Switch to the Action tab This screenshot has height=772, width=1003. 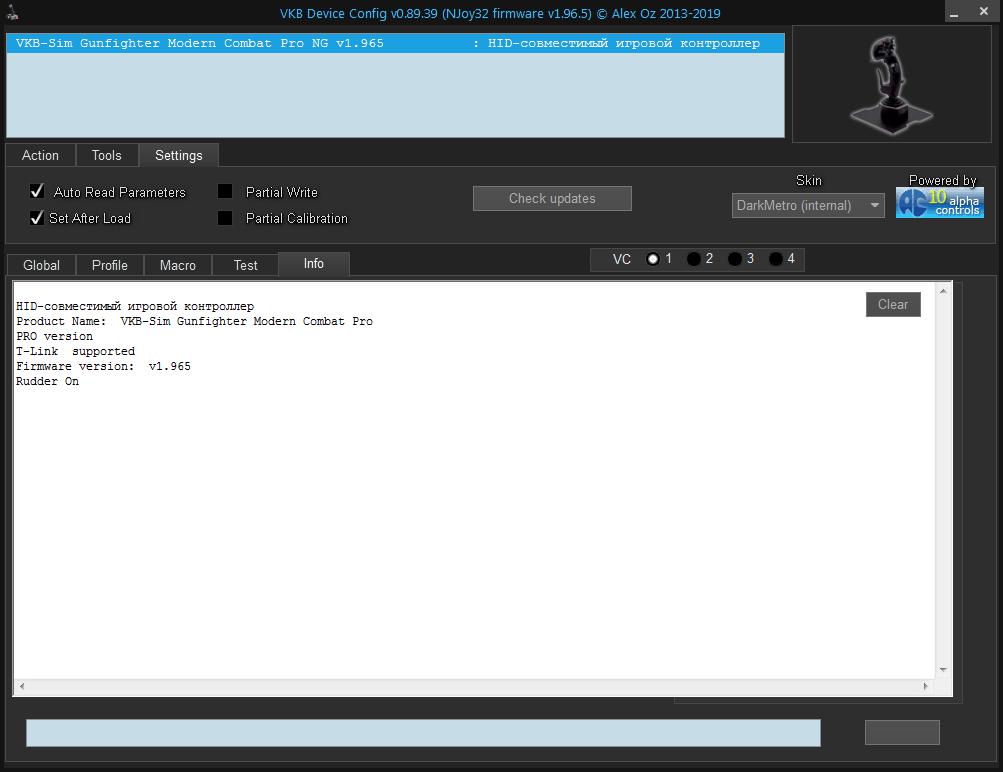click(x=40, y=155)
